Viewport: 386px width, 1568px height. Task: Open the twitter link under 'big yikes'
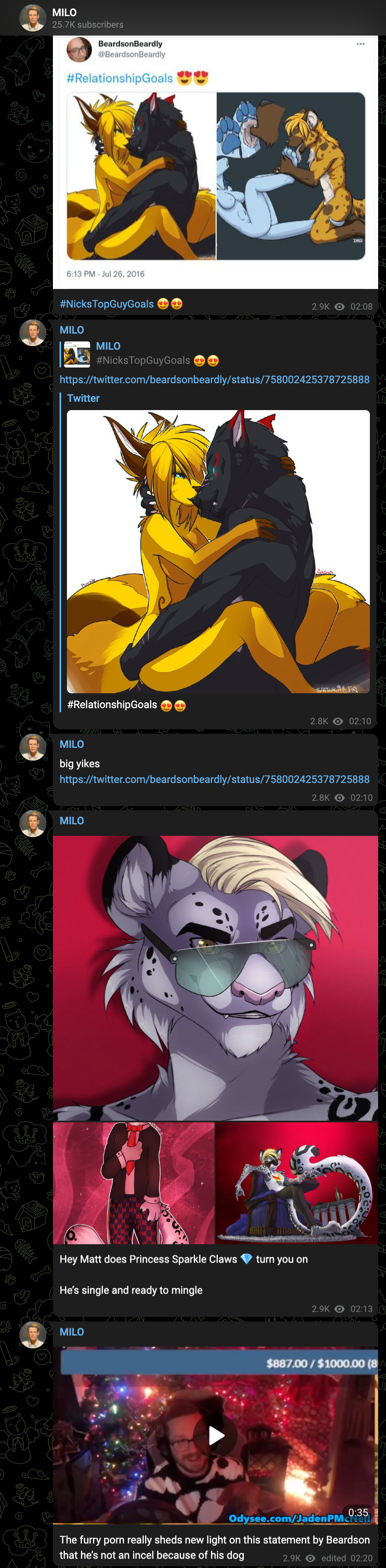click(x=214, y=779)
